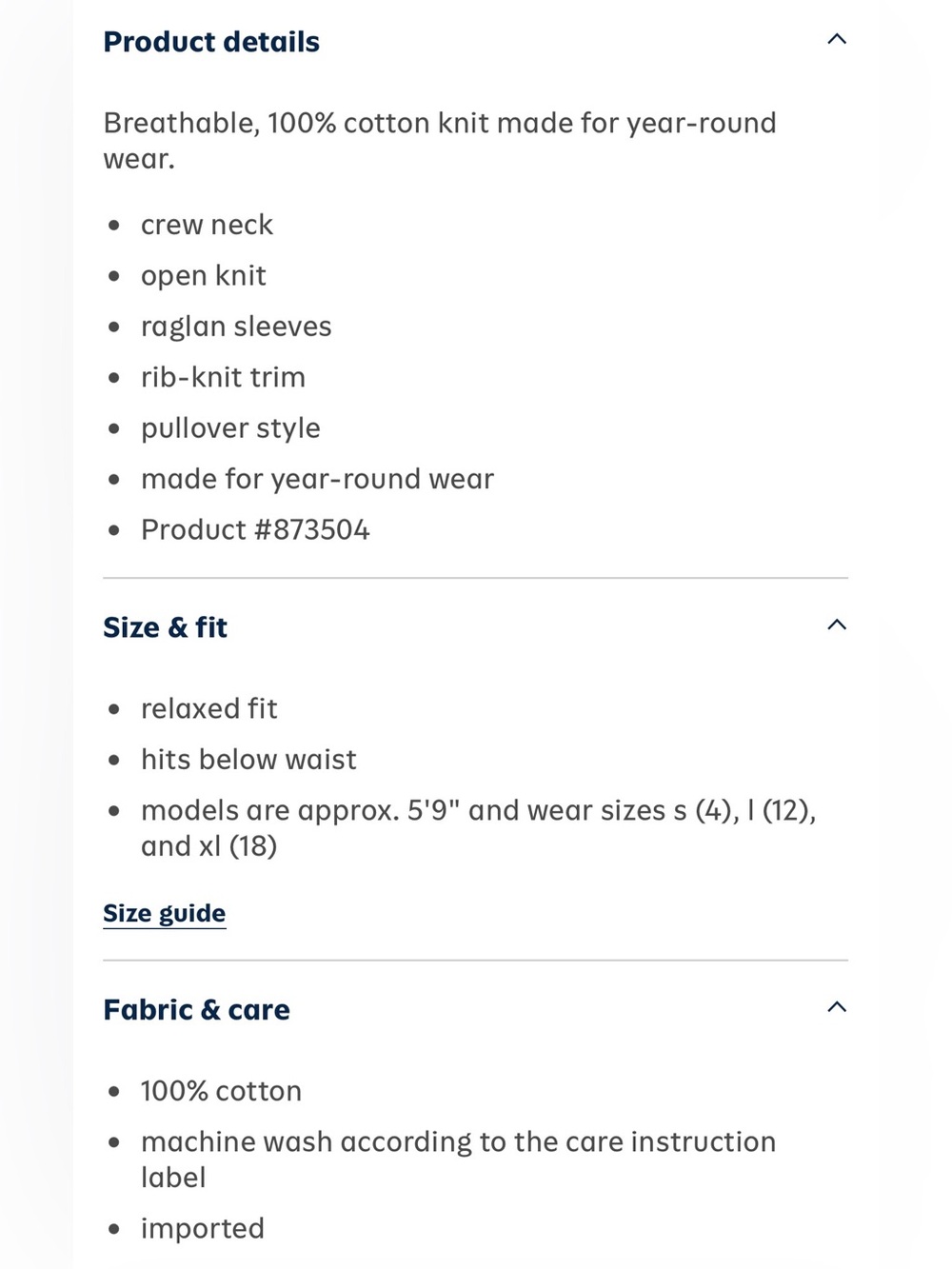Click the 'rib-knit trim' bullet item
The height and width of the screenshot is (1269, 952).
[x=223, y=377]
